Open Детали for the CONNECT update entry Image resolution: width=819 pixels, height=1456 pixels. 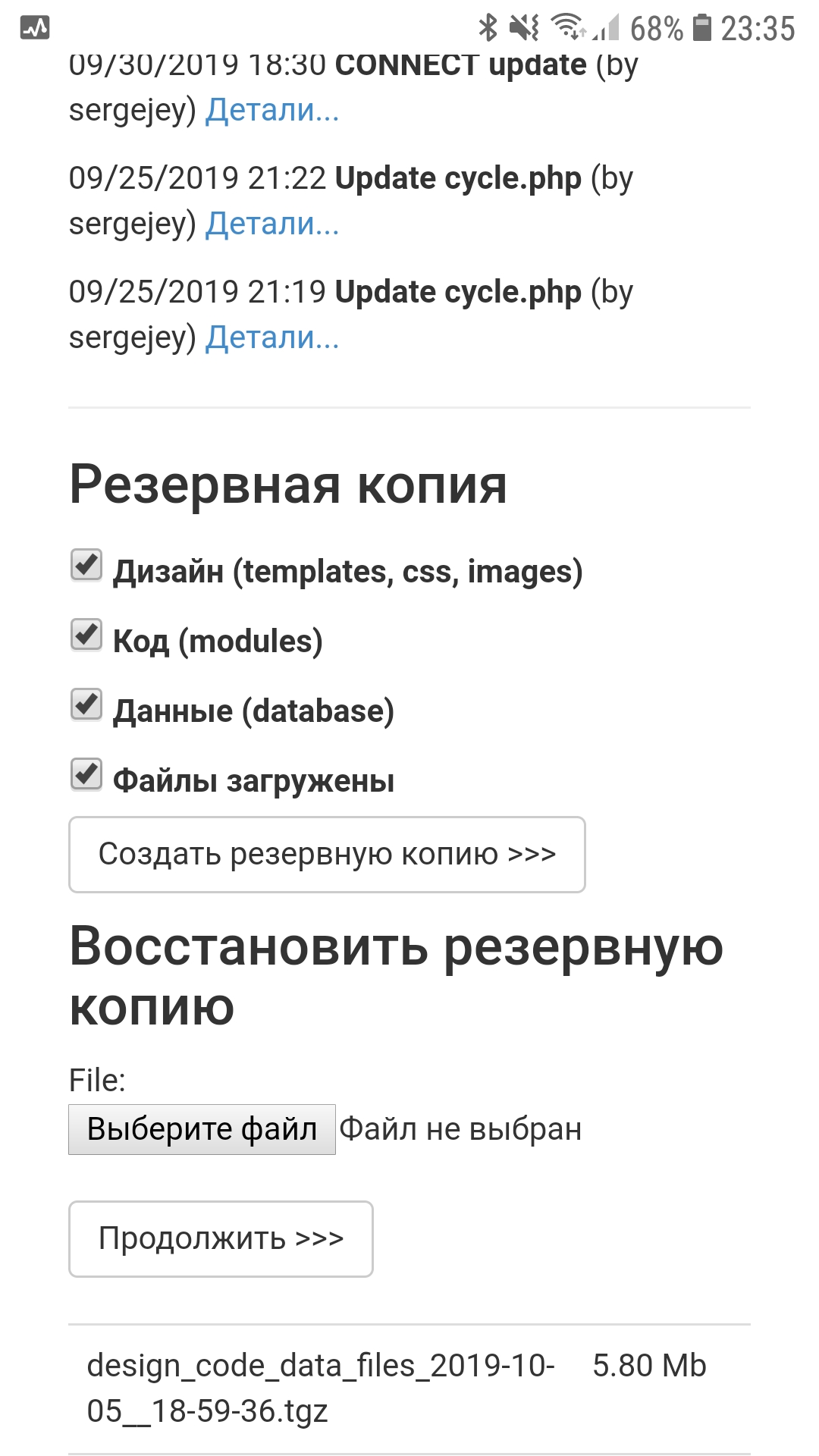271,111
